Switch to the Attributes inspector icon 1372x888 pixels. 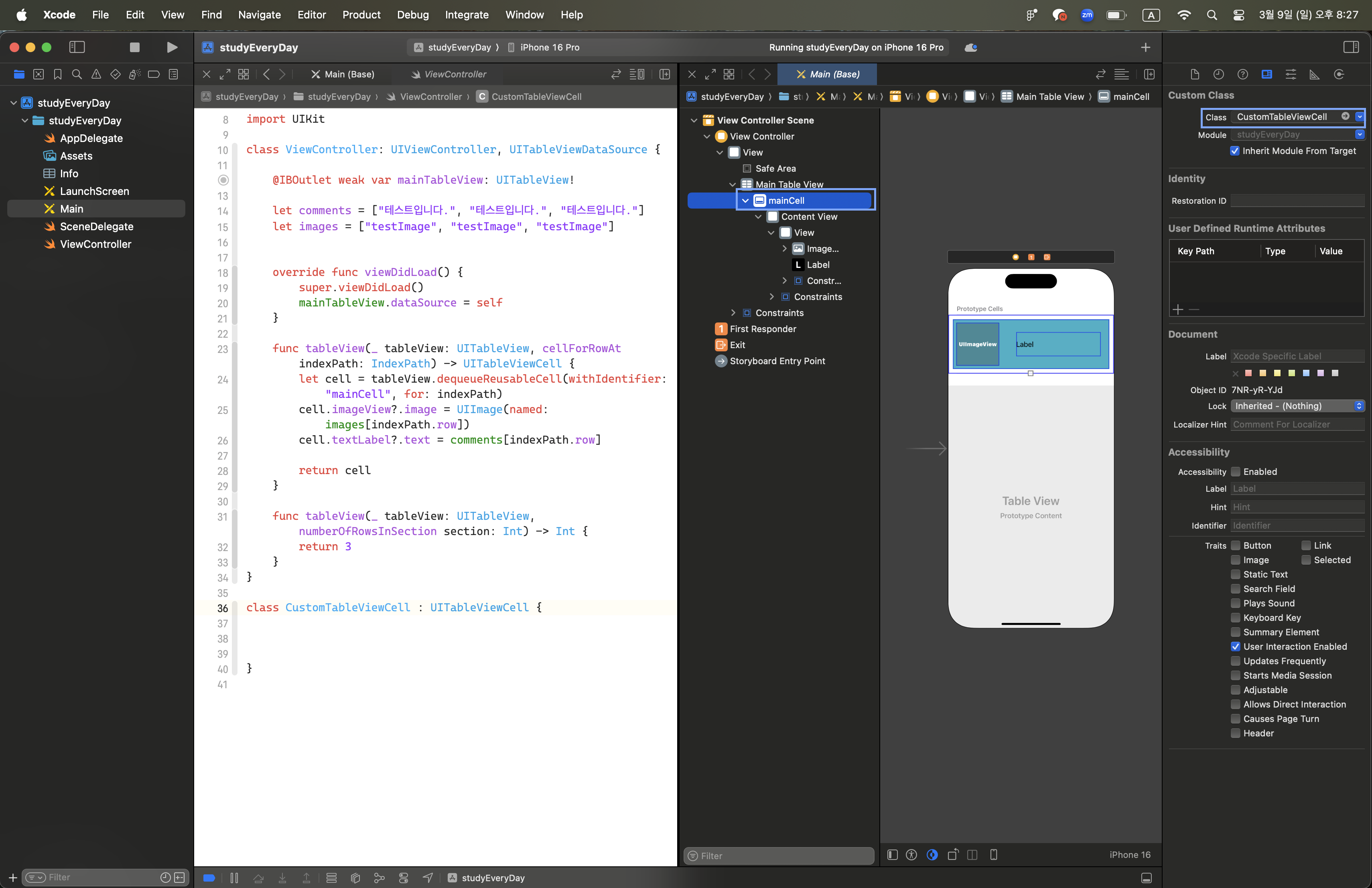(1291, 74)
